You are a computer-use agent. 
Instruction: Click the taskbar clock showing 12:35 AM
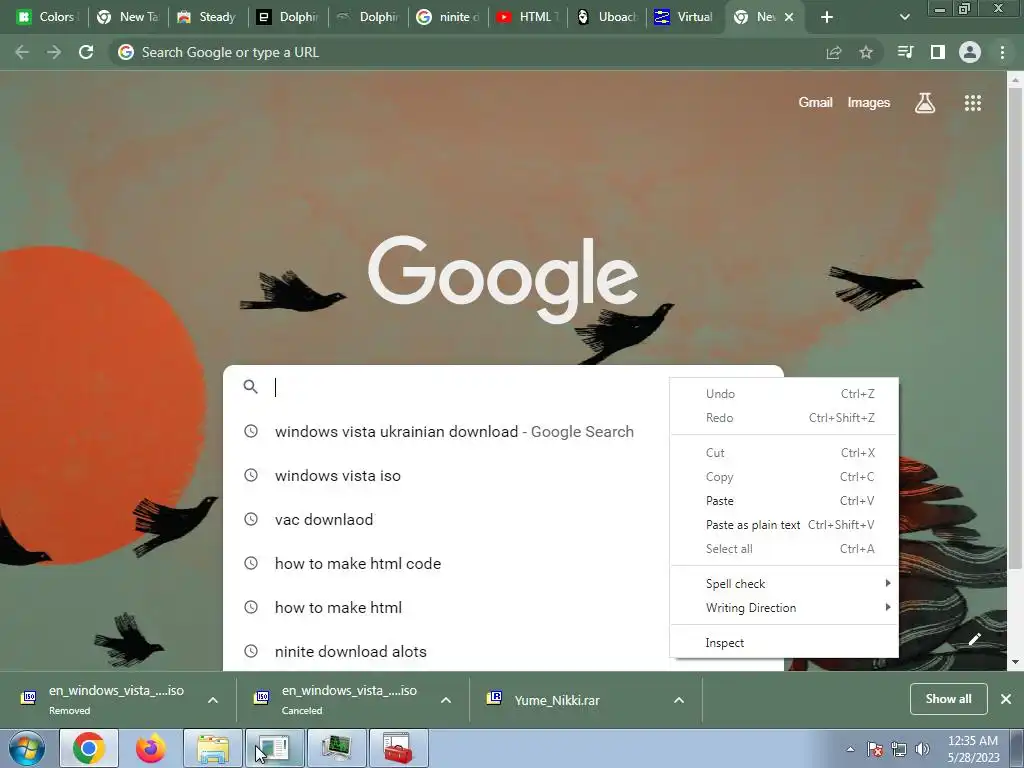click(973, 749)
